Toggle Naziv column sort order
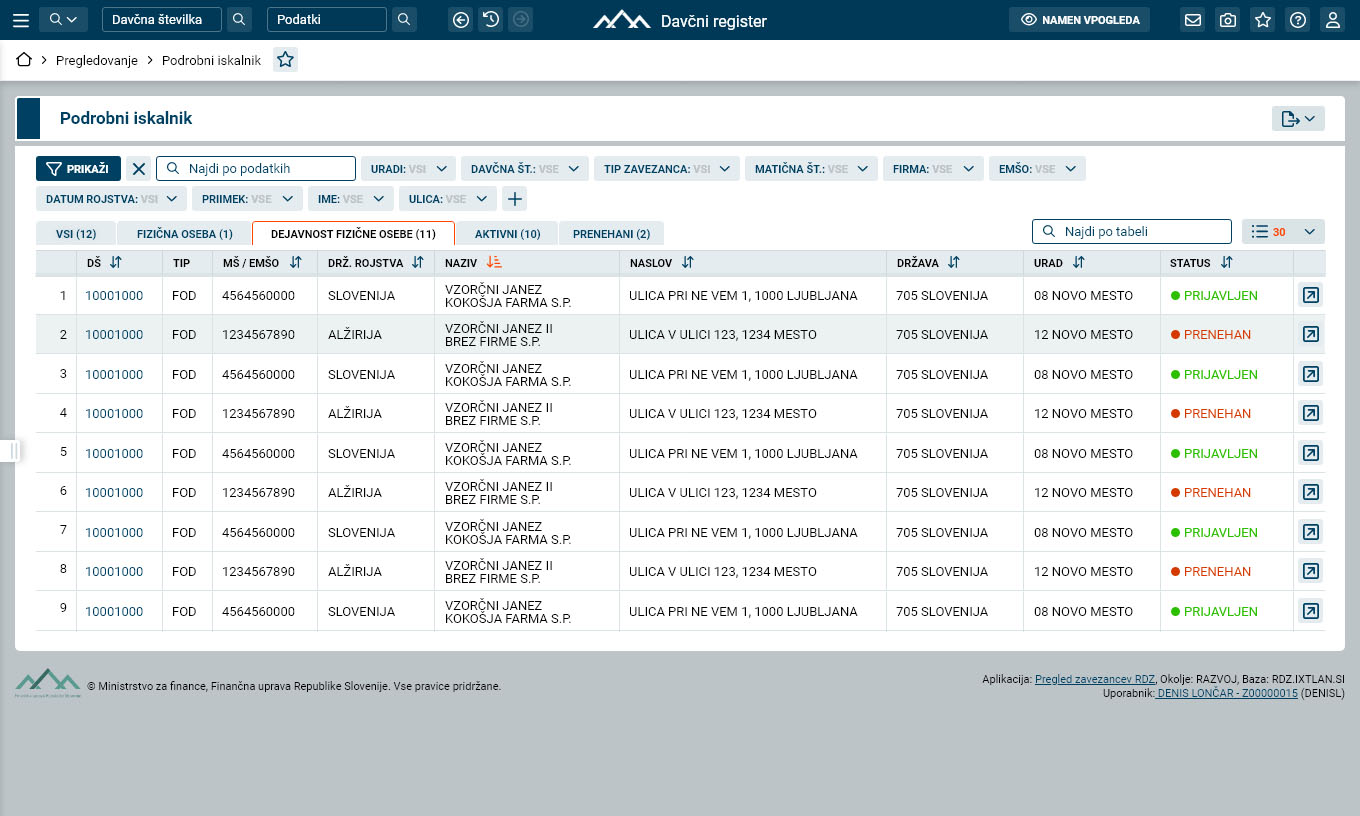The width and height of the screenshot is (1360, 816). [x=494, y=263]
